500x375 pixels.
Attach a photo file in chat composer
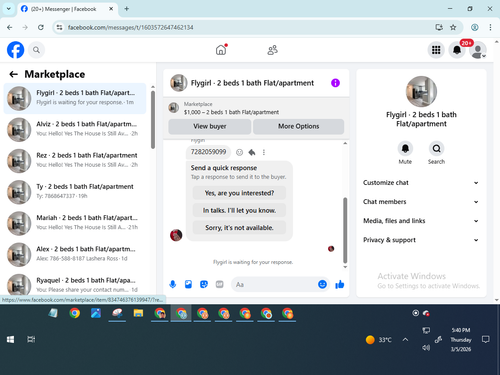(x=188, y=284)
